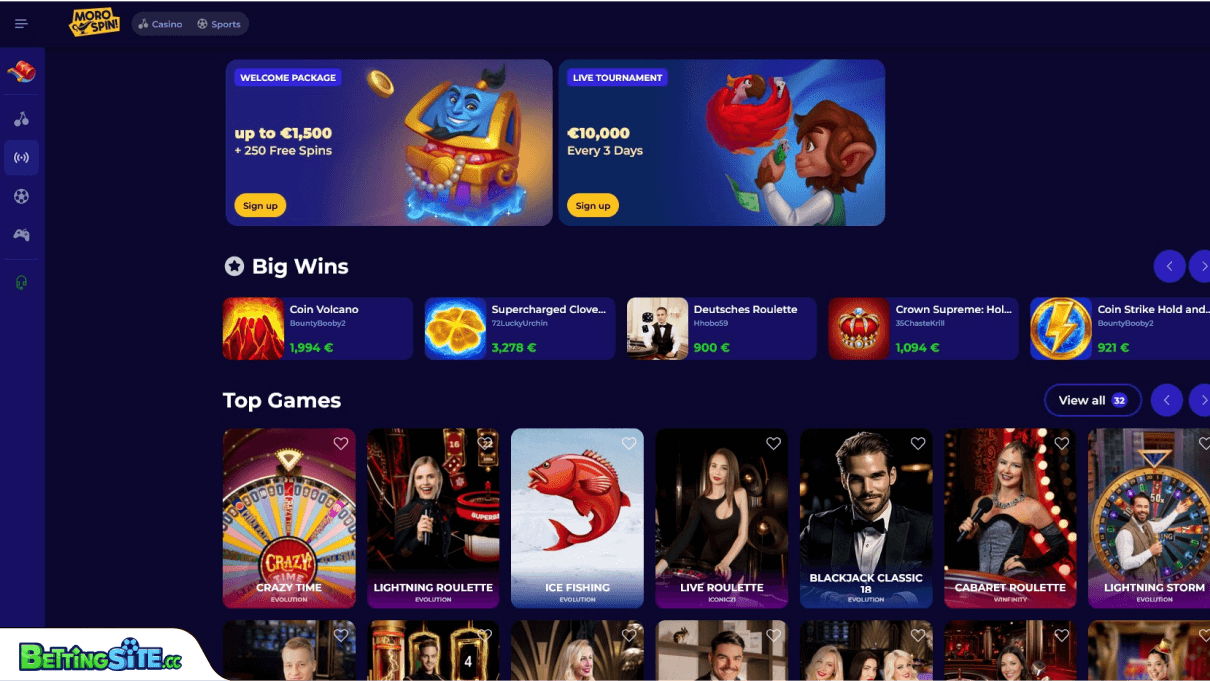This screenshot has height=681, width=1210.
Task: Go to previous Big Wins with left arrow
Action: coord(1170,266)
